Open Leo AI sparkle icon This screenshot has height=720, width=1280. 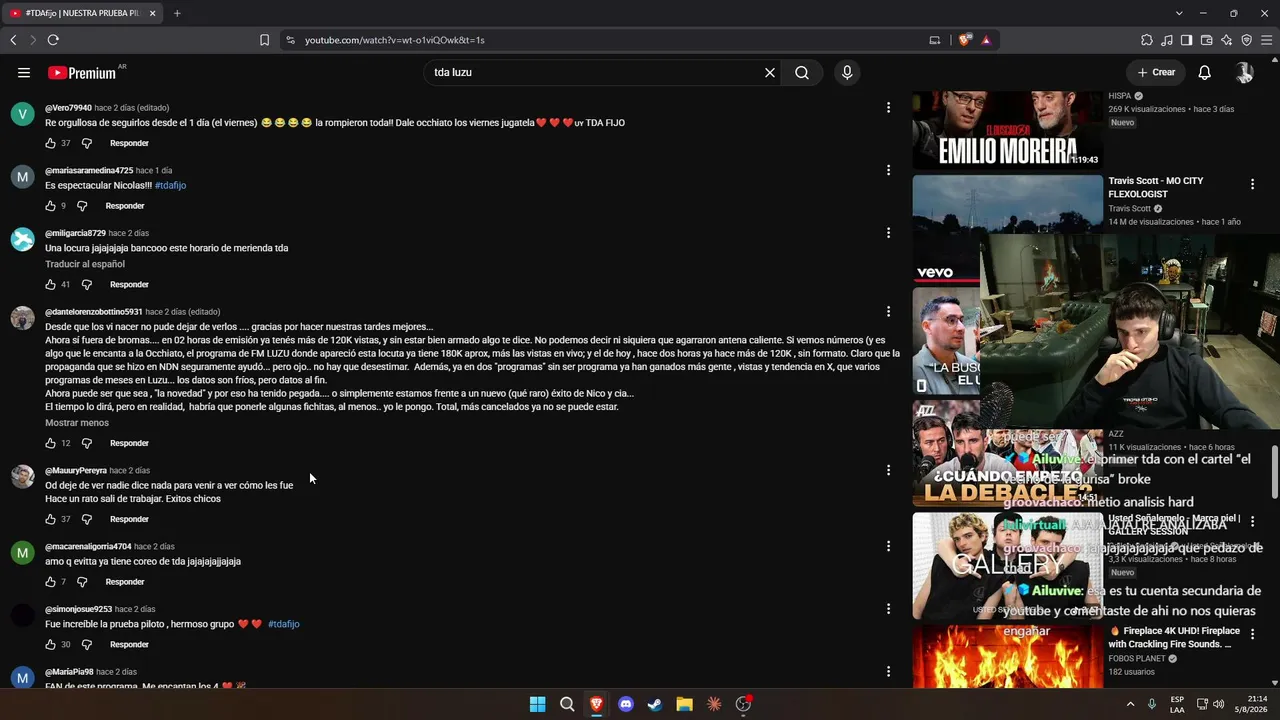point(1227,40)
